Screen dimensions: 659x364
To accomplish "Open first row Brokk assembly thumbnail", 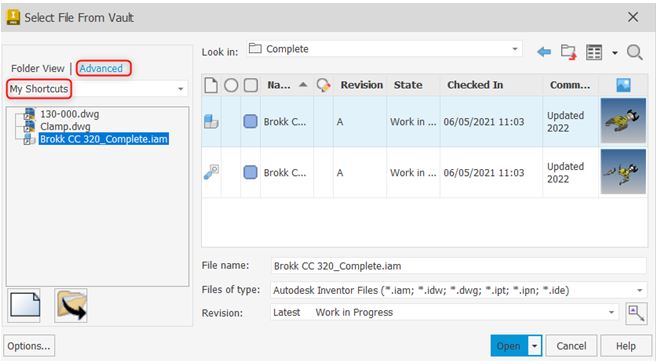I will (623, 121).
